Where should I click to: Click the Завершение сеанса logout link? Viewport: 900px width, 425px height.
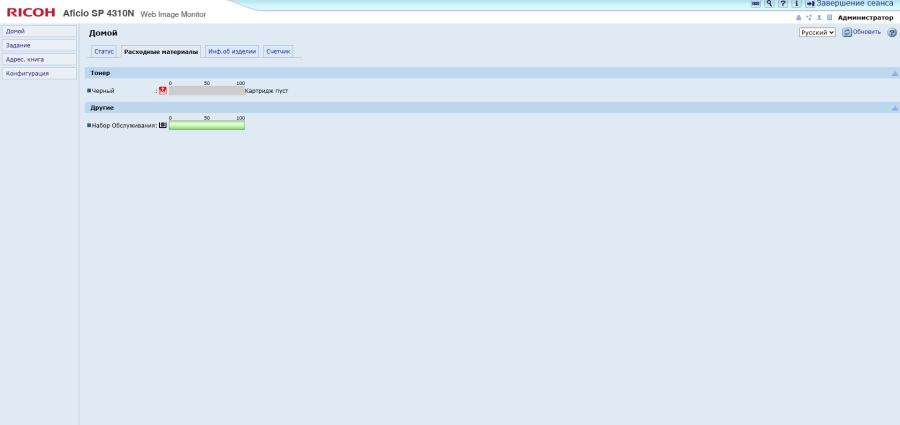[x=855, y=3]
